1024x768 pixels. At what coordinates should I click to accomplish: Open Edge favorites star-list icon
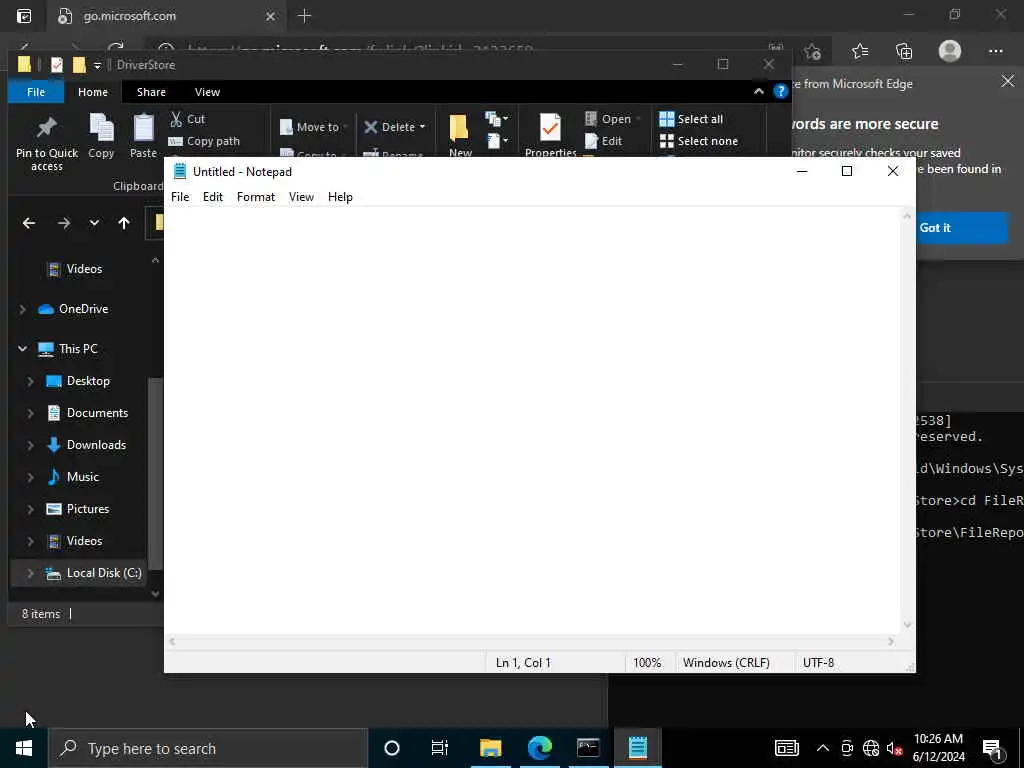click(860, 51)
